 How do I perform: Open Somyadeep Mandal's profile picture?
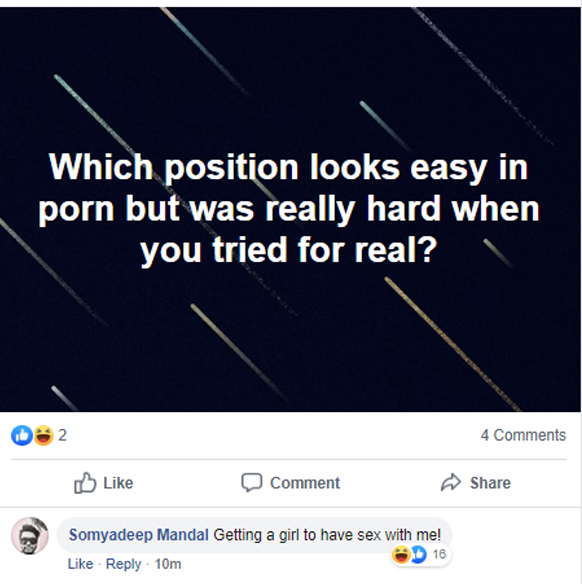tap(30, 536)
